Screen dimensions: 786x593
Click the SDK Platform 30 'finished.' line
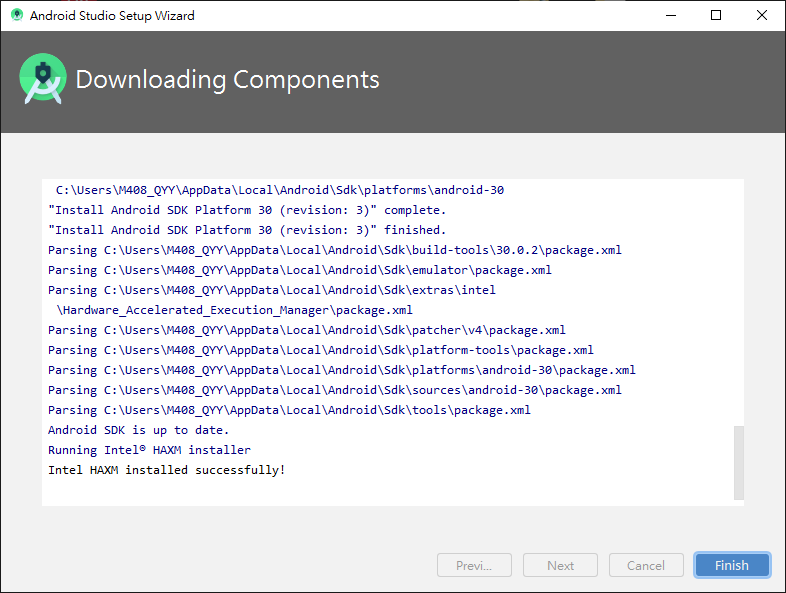click(x=247, y=230)
